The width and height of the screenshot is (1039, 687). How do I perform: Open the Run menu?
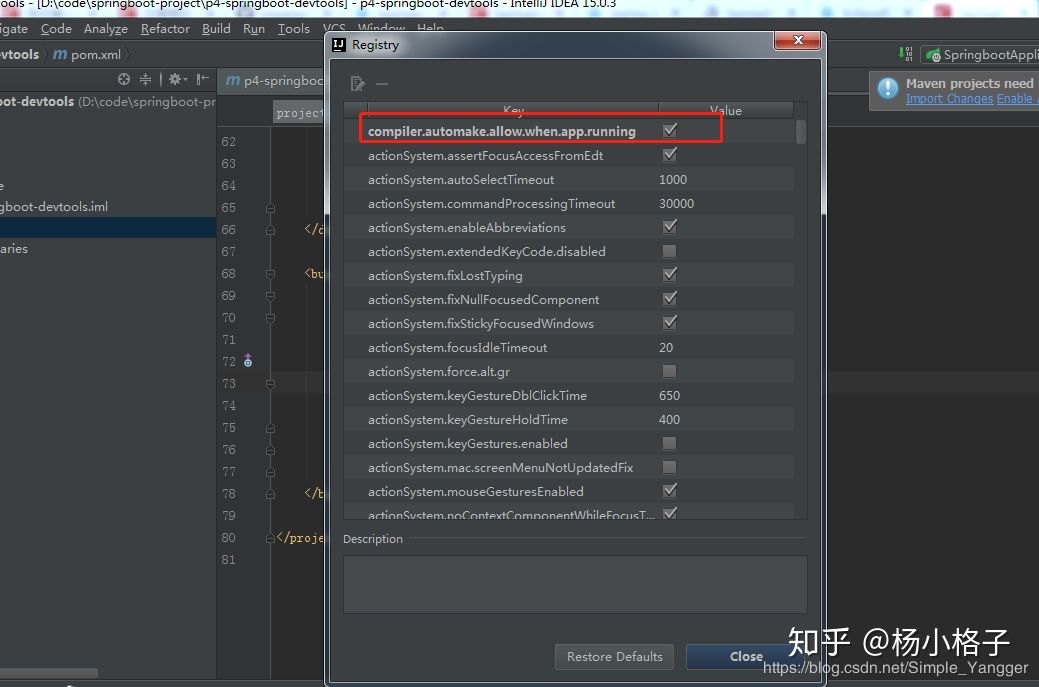pos(254,28)
